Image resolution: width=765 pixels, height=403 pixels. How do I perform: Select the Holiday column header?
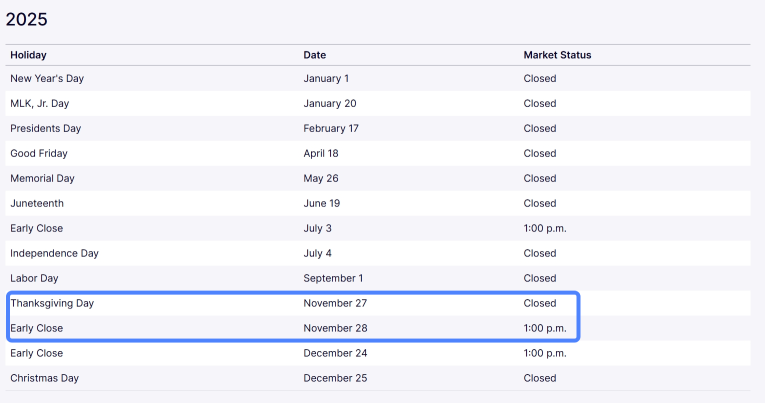[28, 55]
